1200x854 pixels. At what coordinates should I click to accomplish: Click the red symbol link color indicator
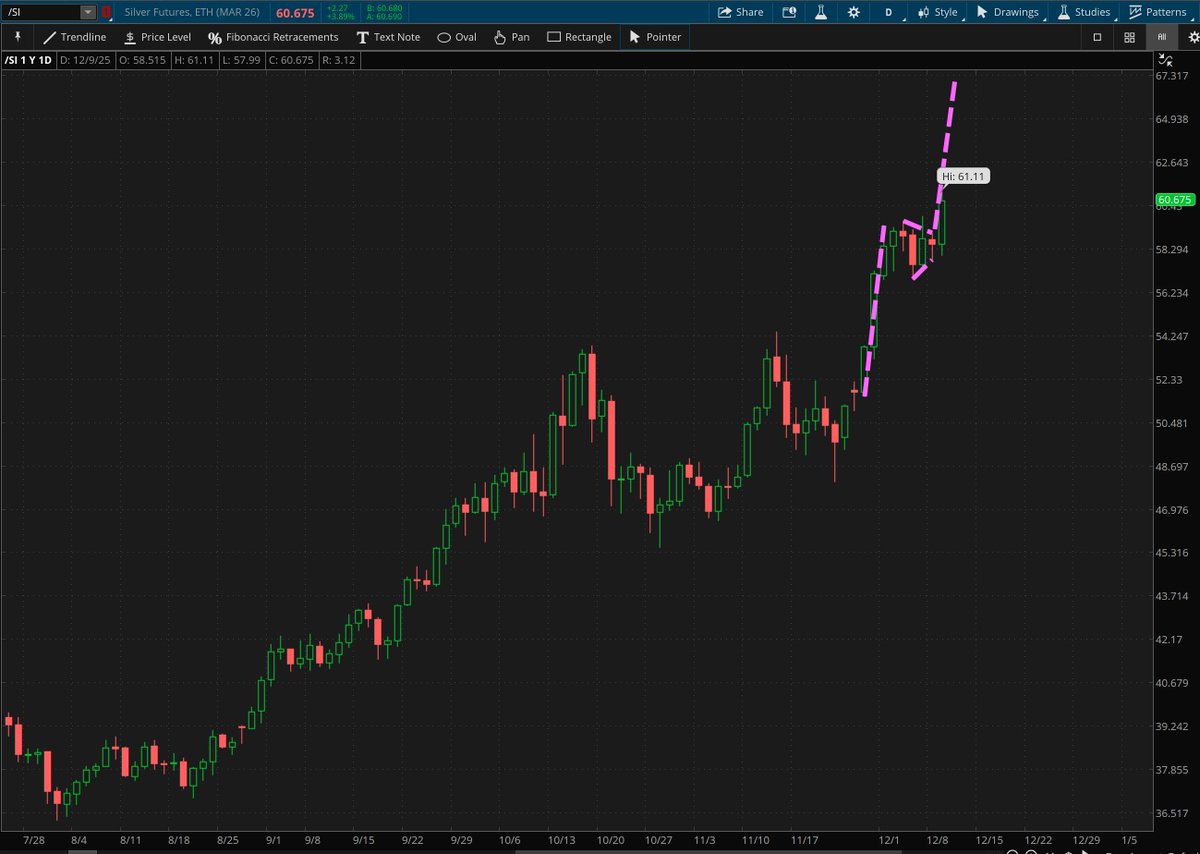click(x=106, y=12)
